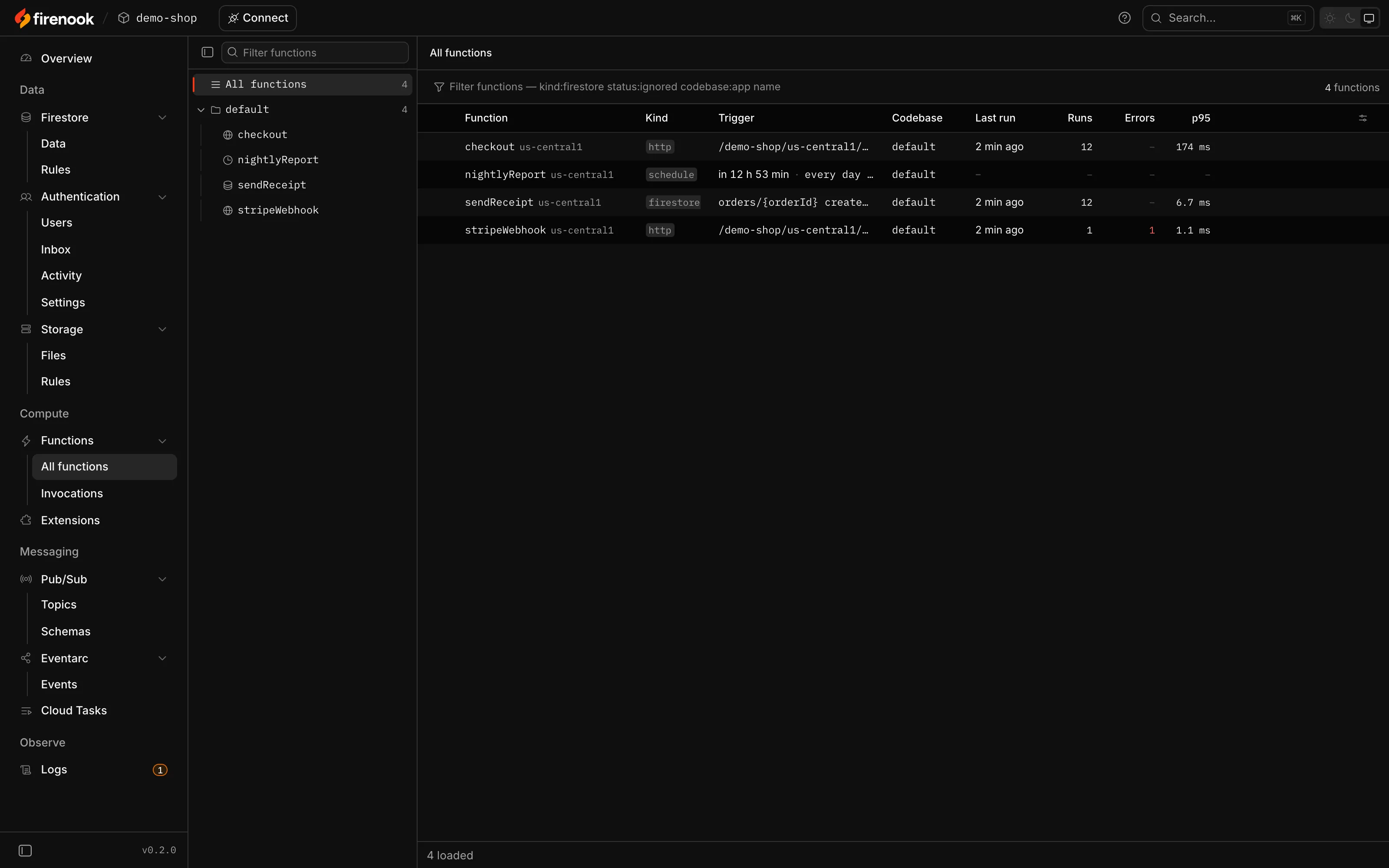The width and height of the screenshot is (1389, 868).
Task: Collapse the Firestore section chevron
Action: [162, 118]
